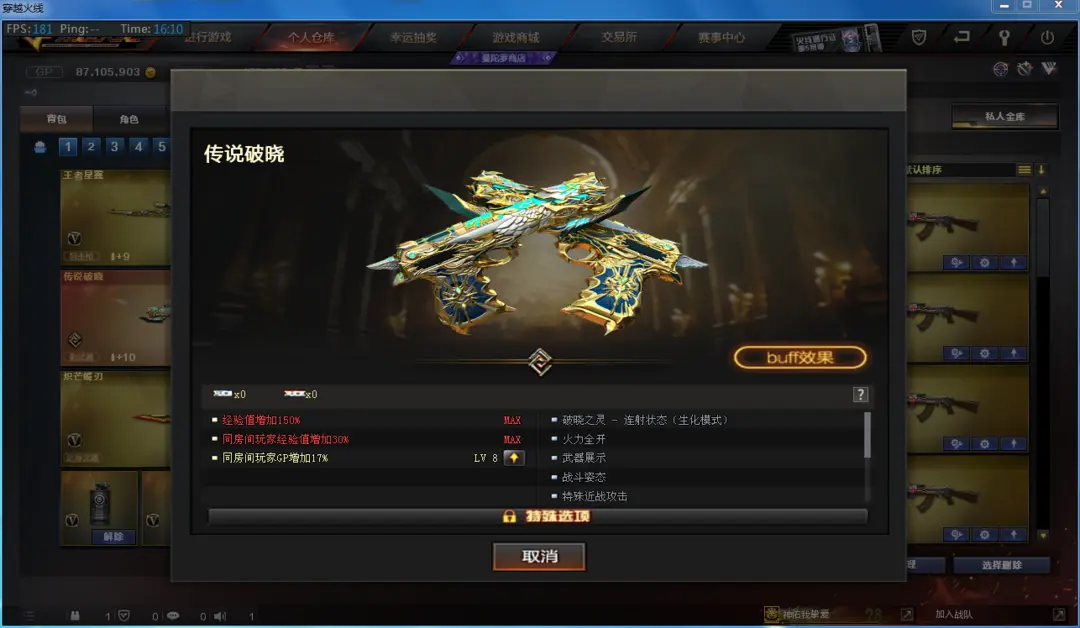Expand the locked 特殊选项 bar
Image resolution: width=1080 pixels, height=628 pixels.
point(538,516)
